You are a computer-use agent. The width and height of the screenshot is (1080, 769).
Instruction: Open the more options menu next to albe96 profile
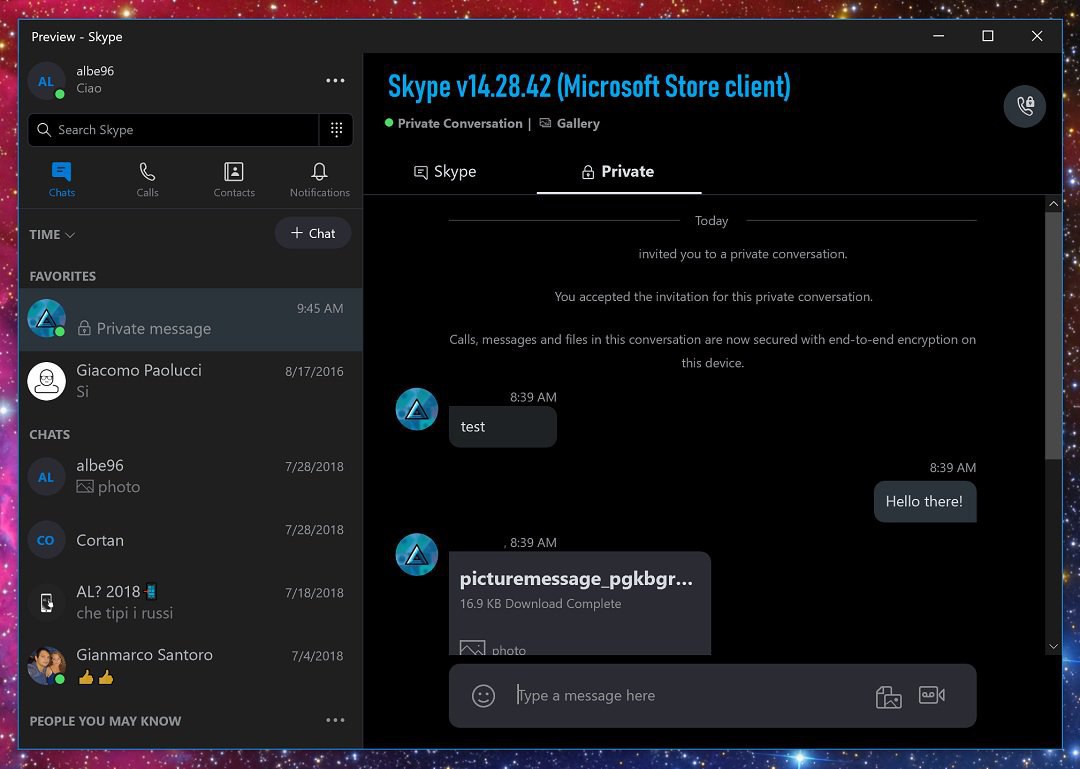tap(335, 81)
